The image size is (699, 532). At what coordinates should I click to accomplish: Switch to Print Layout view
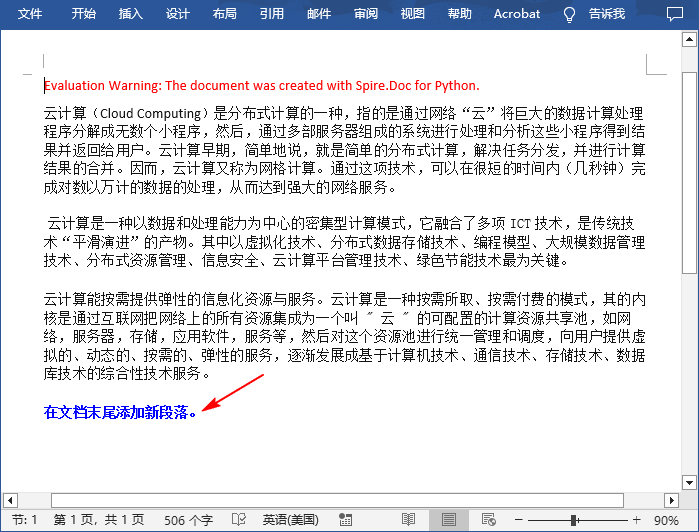pyautogui.click(x=448, y=520)
